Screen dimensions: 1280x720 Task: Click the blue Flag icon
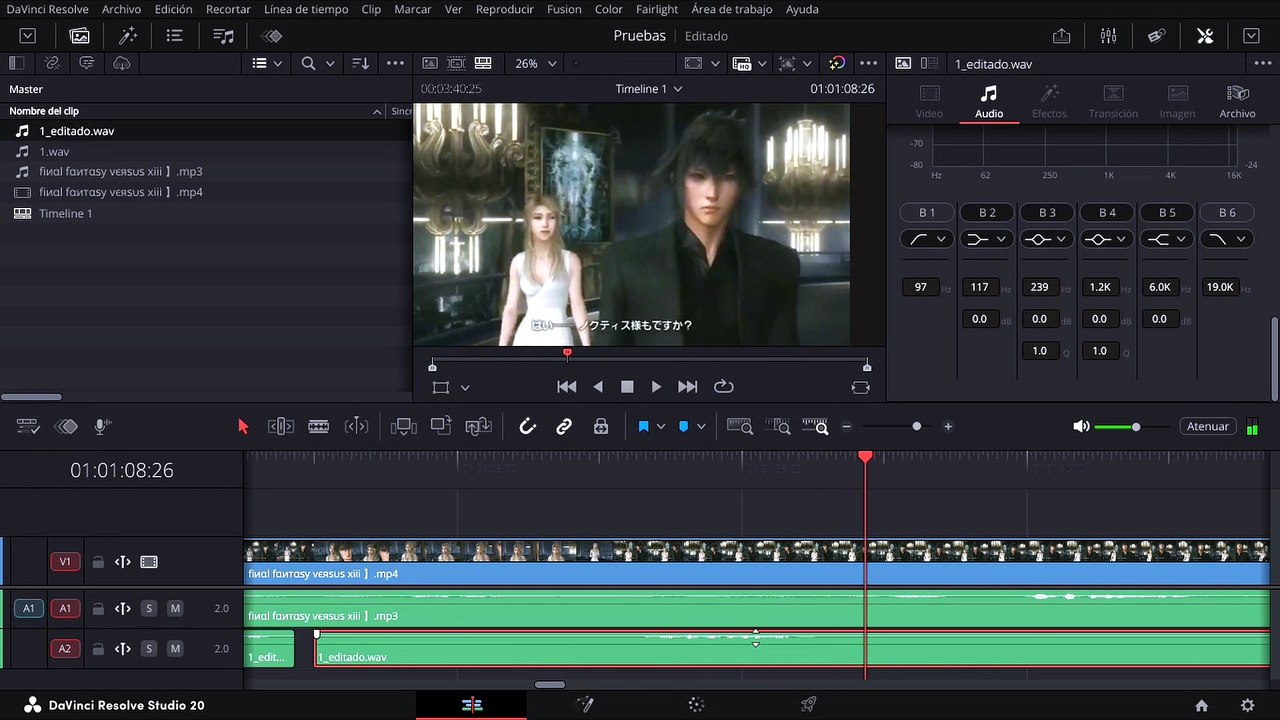click(x=643, y=427)
